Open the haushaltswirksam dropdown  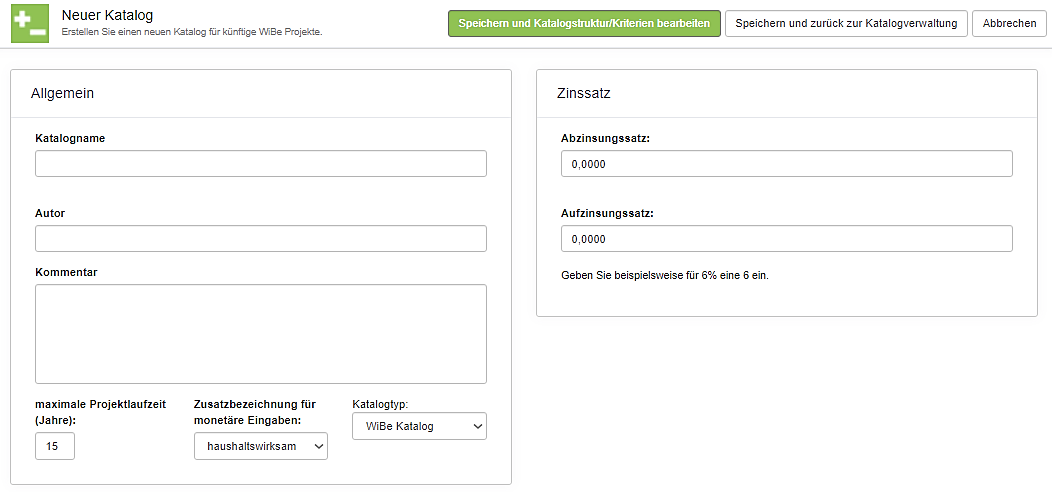[260, 446]
